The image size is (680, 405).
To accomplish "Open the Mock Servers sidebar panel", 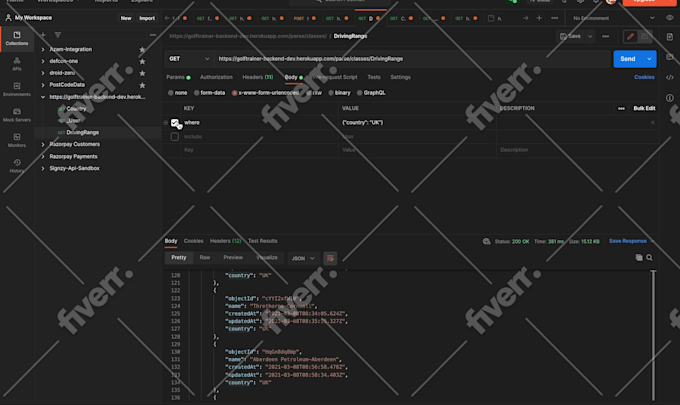I will click(x=17, y=115).
